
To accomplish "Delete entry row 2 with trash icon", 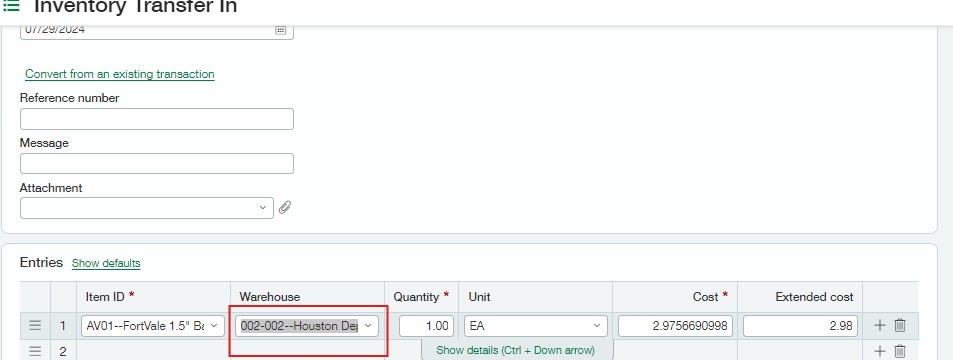I will coord(900,351).
